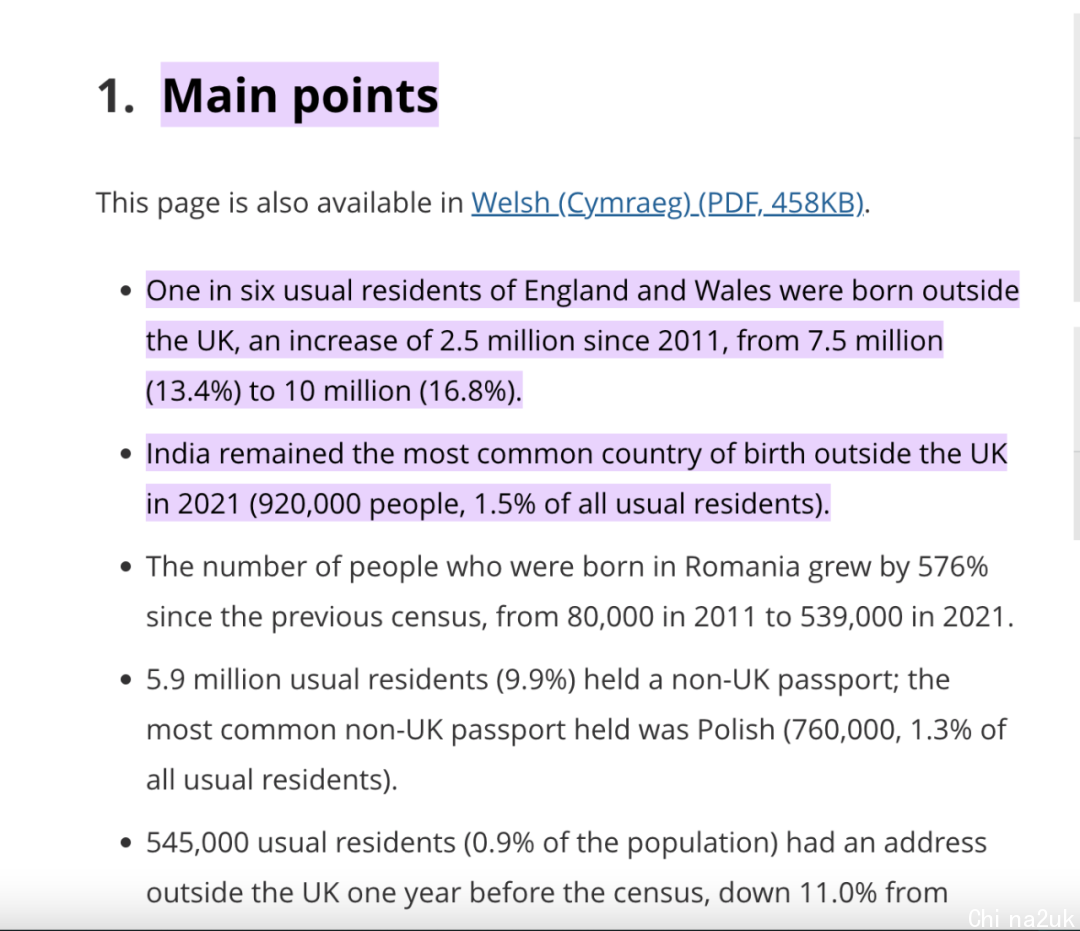The height and width of the screenshot is (931, 1080).
Task: Click the highlighted text "(13.4%) to 10 million (16.8%)"
Action: point(334,391)
